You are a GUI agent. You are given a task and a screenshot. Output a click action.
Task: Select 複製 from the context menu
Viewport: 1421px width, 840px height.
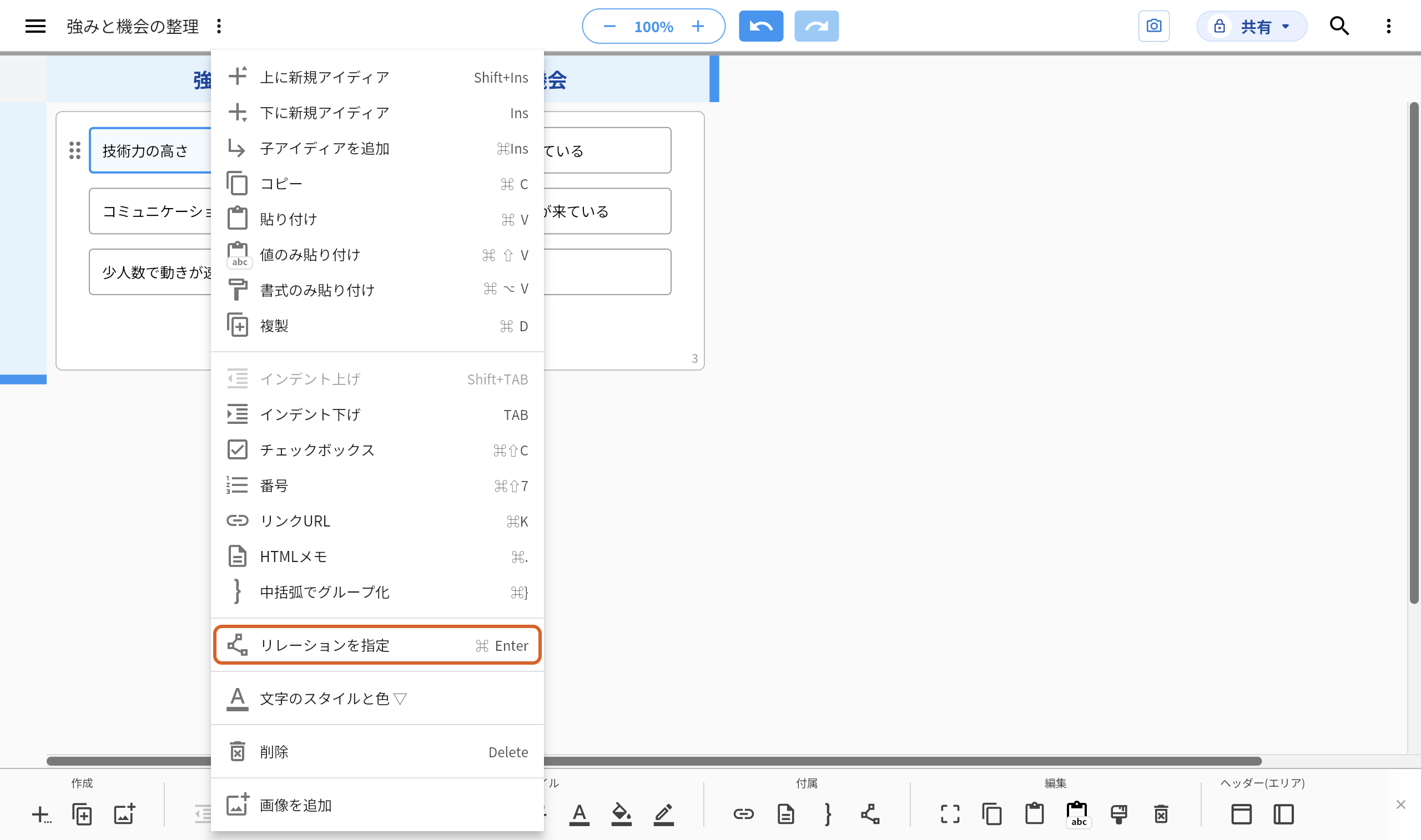[377, 326]
